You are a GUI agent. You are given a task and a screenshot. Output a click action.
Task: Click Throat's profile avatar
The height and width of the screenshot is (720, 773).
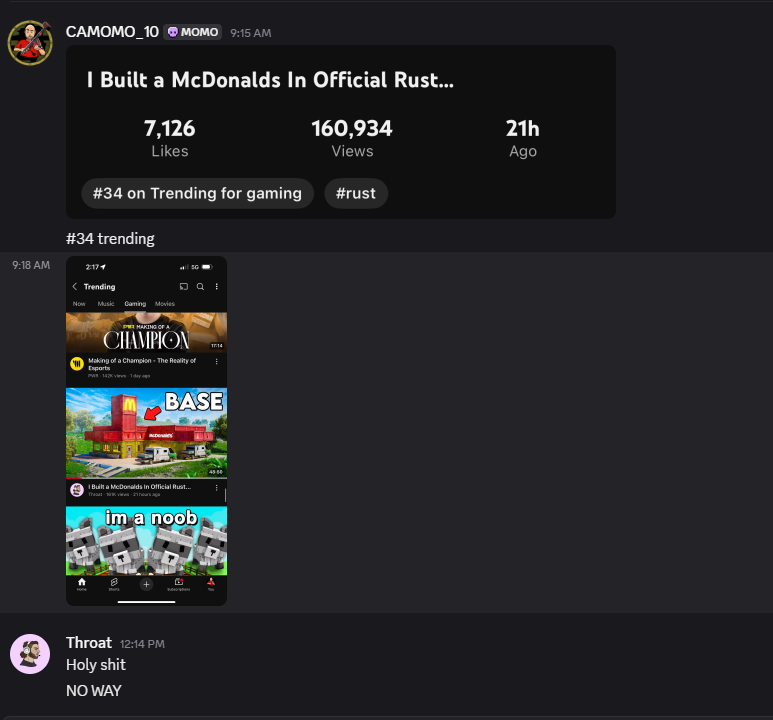tap(30, 654)
